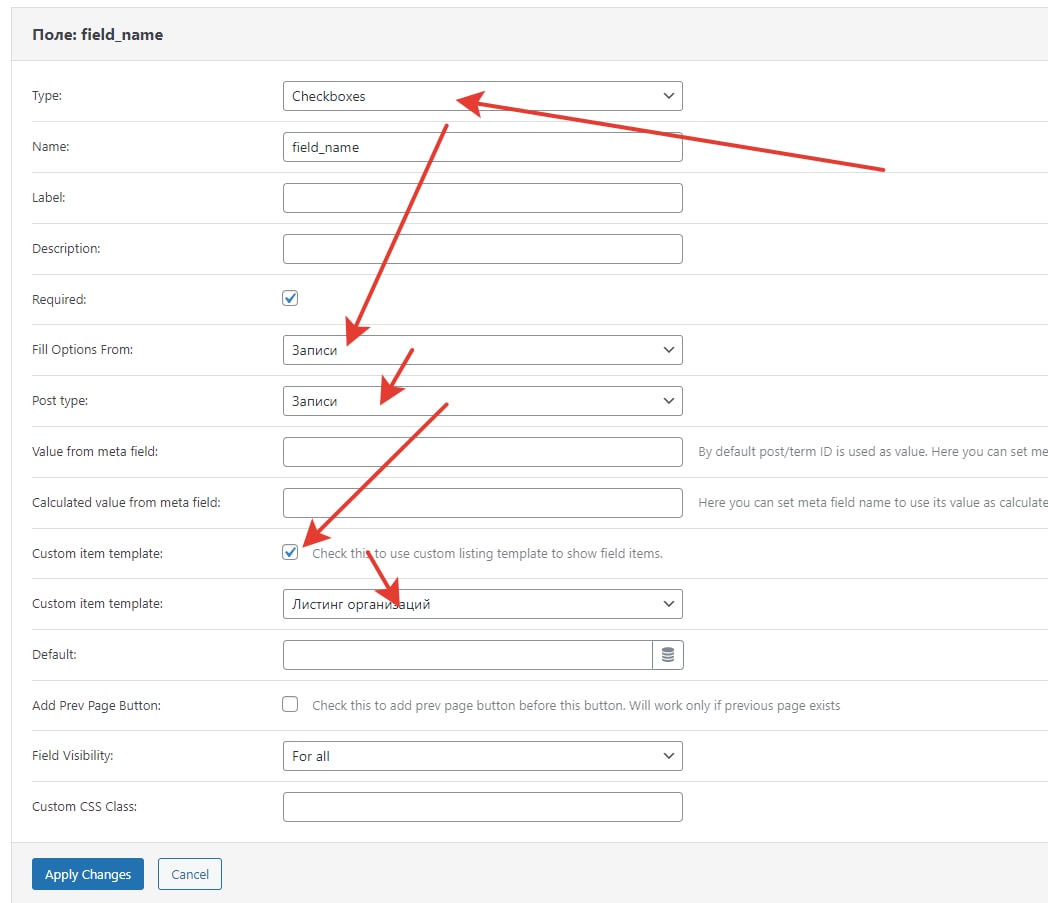
Task: Click the Cancel button
Action: [190, 874]
